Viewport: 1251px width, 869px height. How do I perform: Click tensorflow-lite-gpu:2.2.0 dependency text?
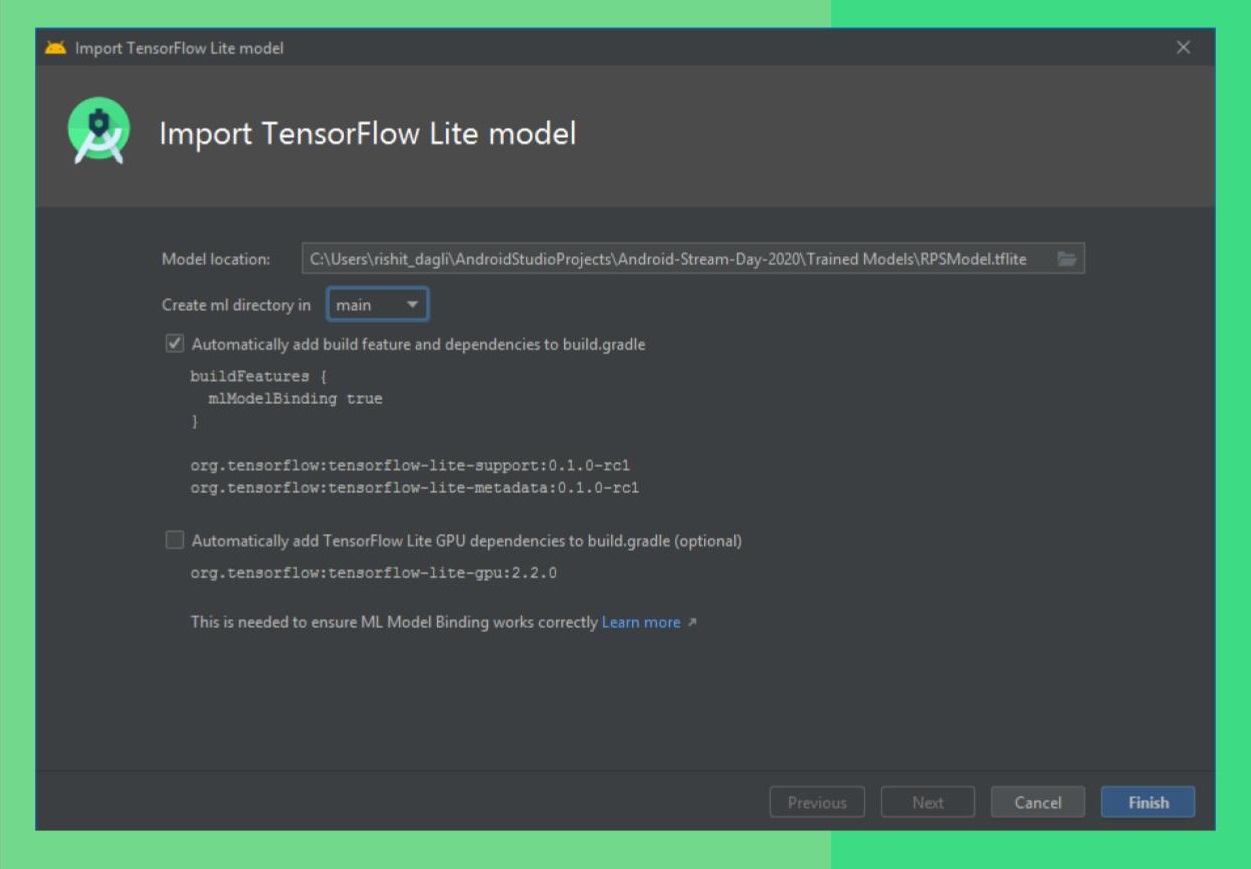tap(374, 574)
